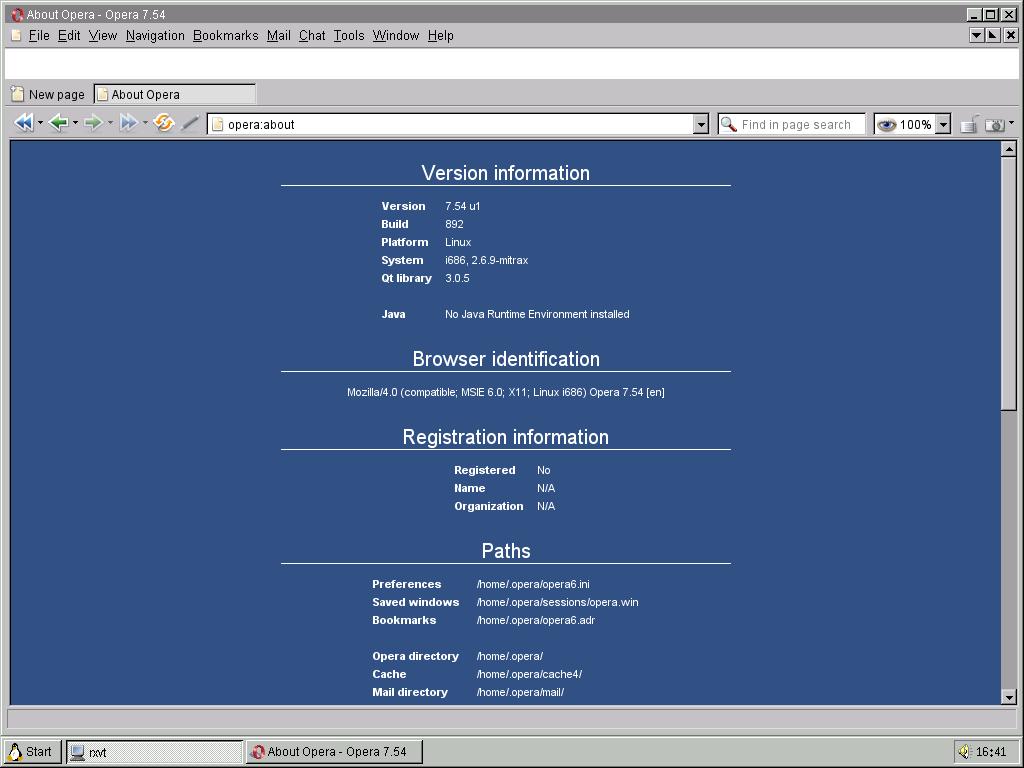Go back with the green left arrow

point(59,123)
